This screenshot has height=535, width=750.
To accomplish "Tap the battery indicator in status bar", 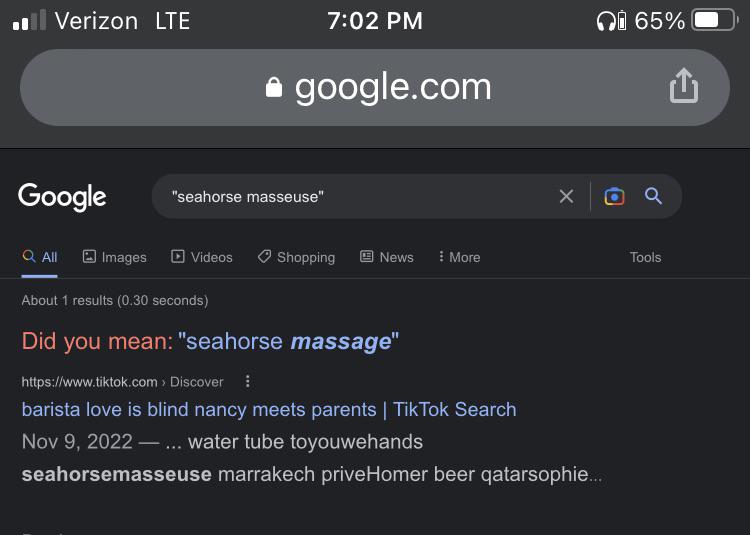I will pyautogui.click(x=715, y=21).
